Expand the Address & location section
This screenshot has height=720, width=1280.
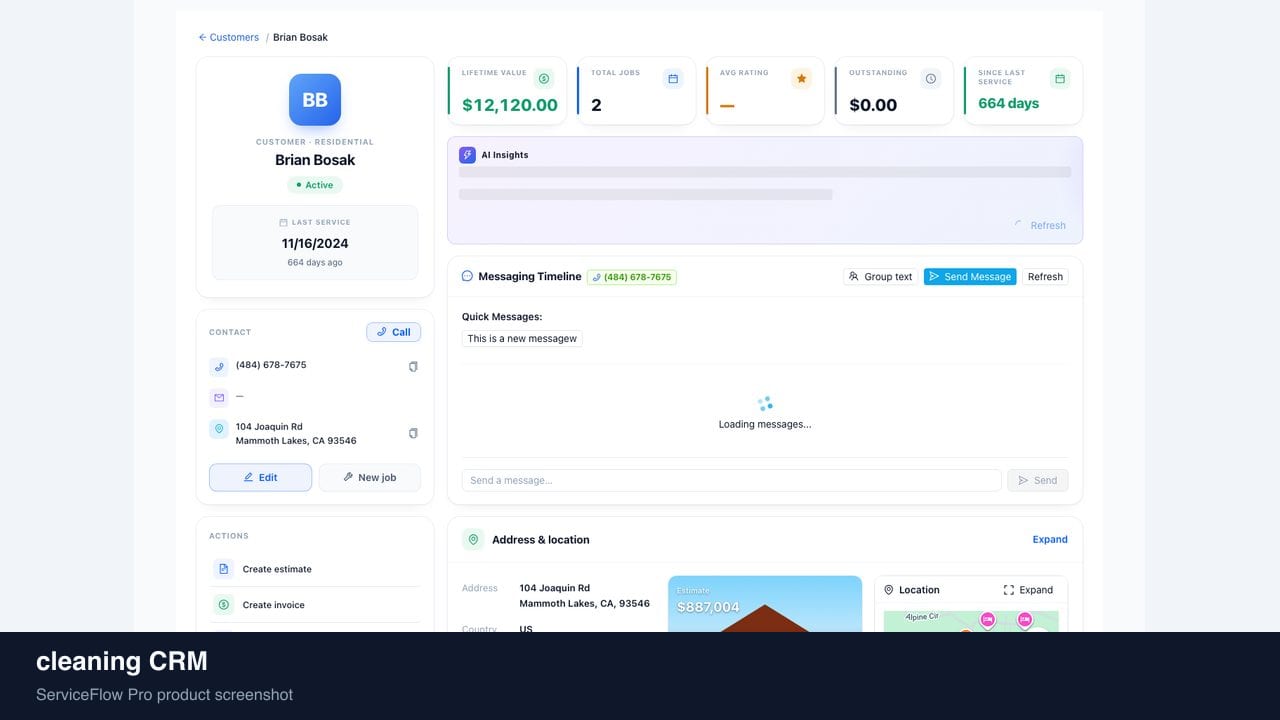coord(1050,539)
